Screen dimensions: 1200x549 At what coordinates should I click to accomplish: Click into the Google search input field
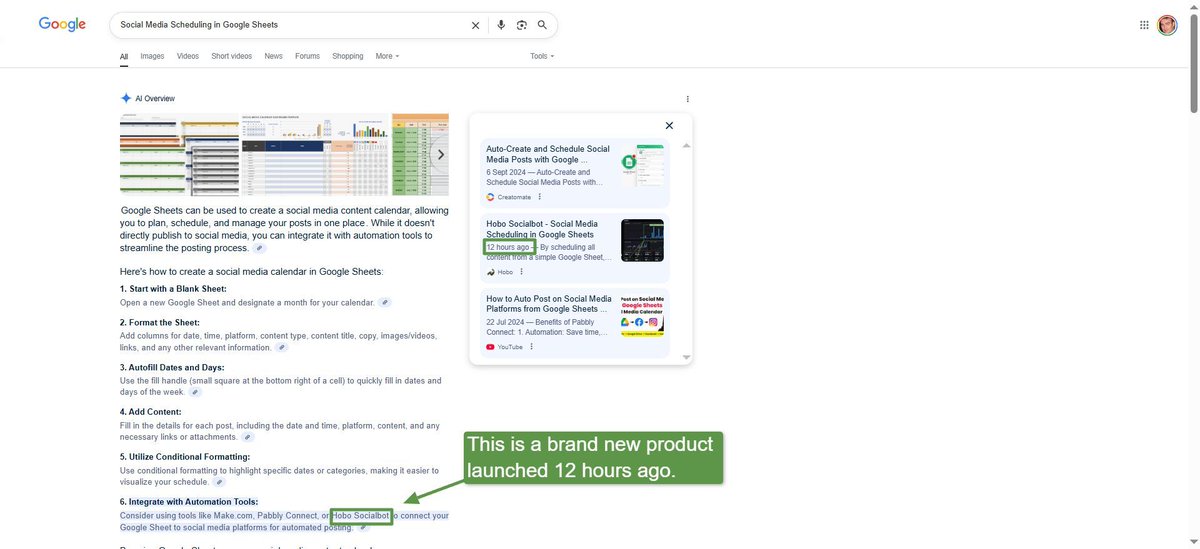(290, 25)
